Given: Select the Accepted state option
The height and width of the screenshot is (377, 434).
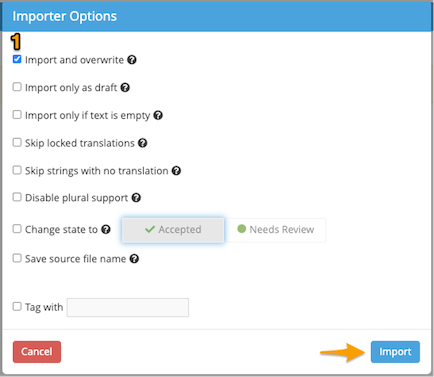Looking at the screenshot, I should tap(173, 230).
